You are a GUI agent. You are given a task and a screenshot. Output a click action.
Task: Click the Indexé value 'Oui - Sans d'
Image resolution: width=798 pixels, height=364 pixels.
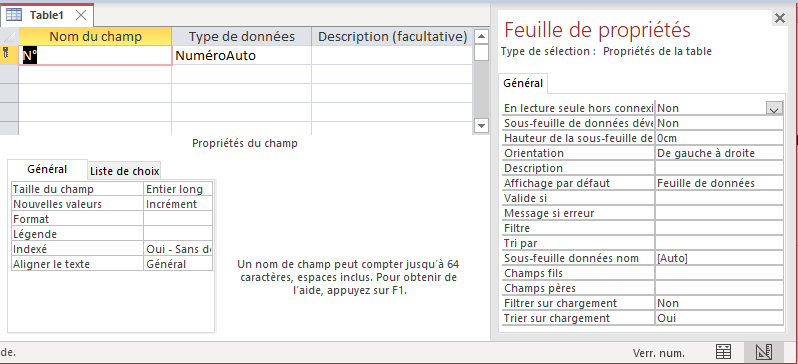[x=178, y=249]
